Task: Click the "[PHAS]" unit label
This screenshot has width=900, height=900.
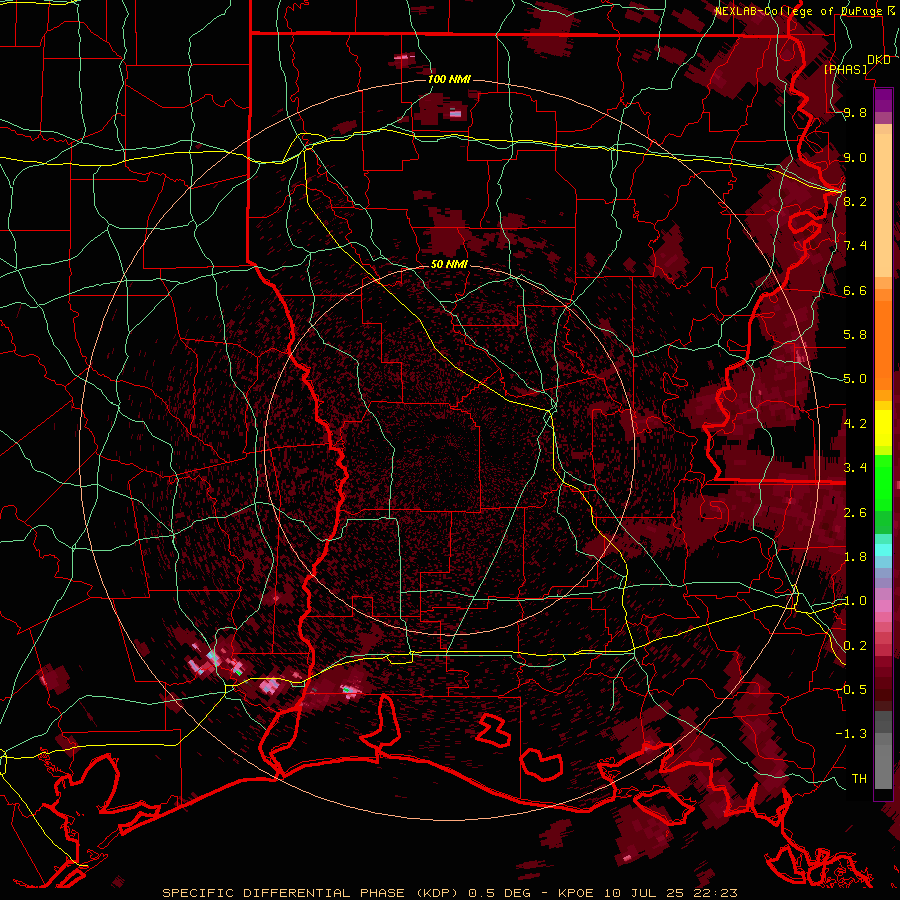Action: (845, 69)
